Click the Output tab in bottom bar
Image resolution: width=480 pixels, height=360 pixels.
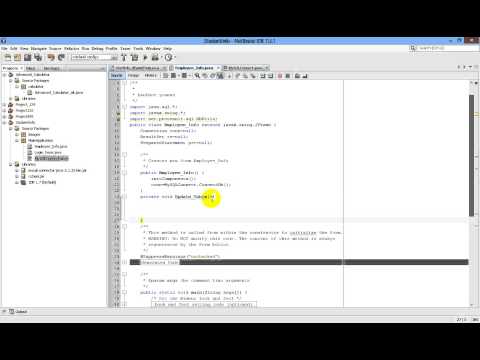(21, 311)
